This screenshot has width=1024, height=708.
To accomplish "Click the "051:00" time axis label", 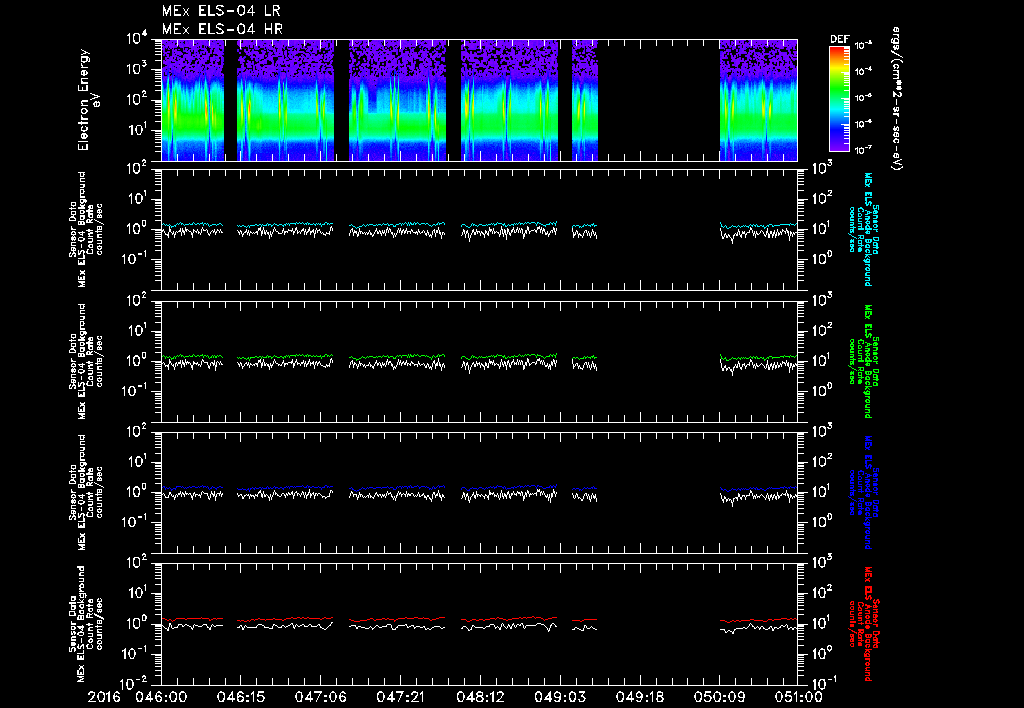I will coord(799,697).
